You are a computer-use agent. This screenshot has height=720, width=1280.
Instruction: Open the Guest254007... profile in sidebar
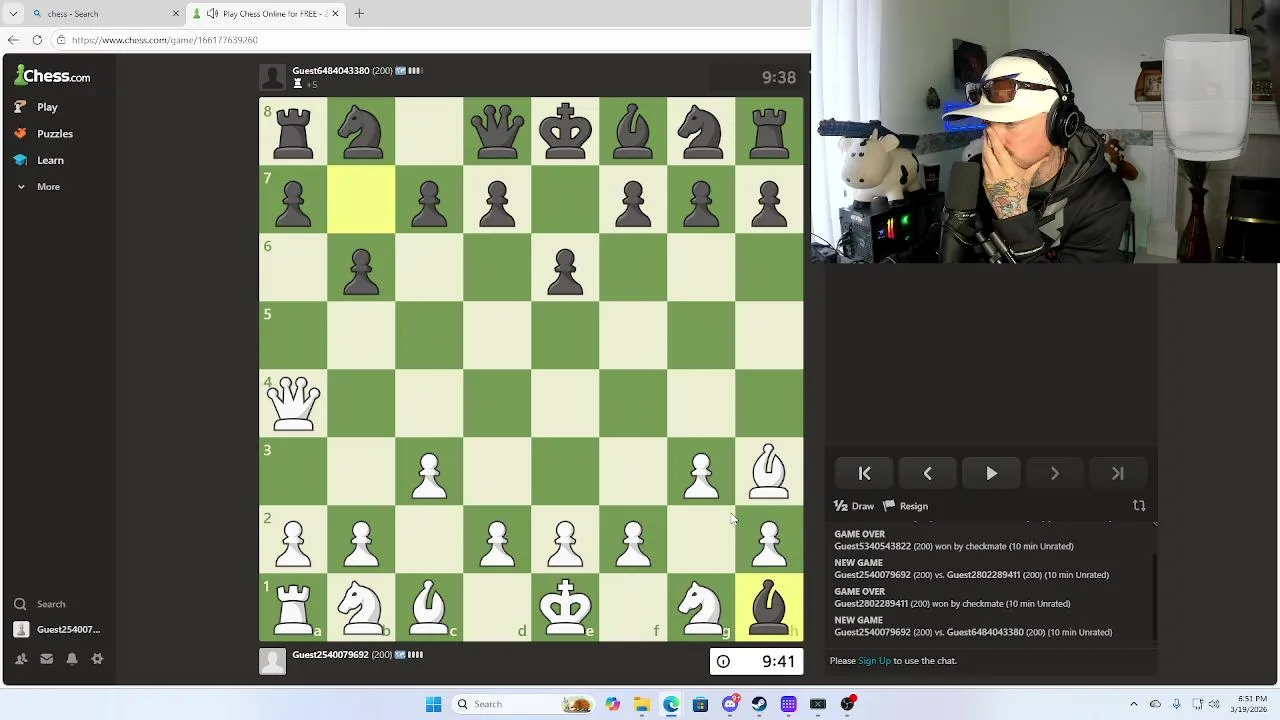57,629
